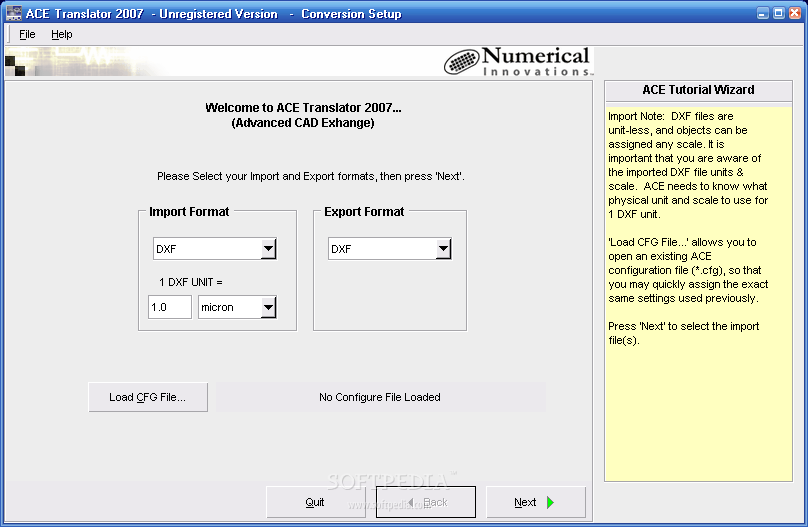
Task: Click the 1.0 DXF unit value field
Action: coord(170,307)
